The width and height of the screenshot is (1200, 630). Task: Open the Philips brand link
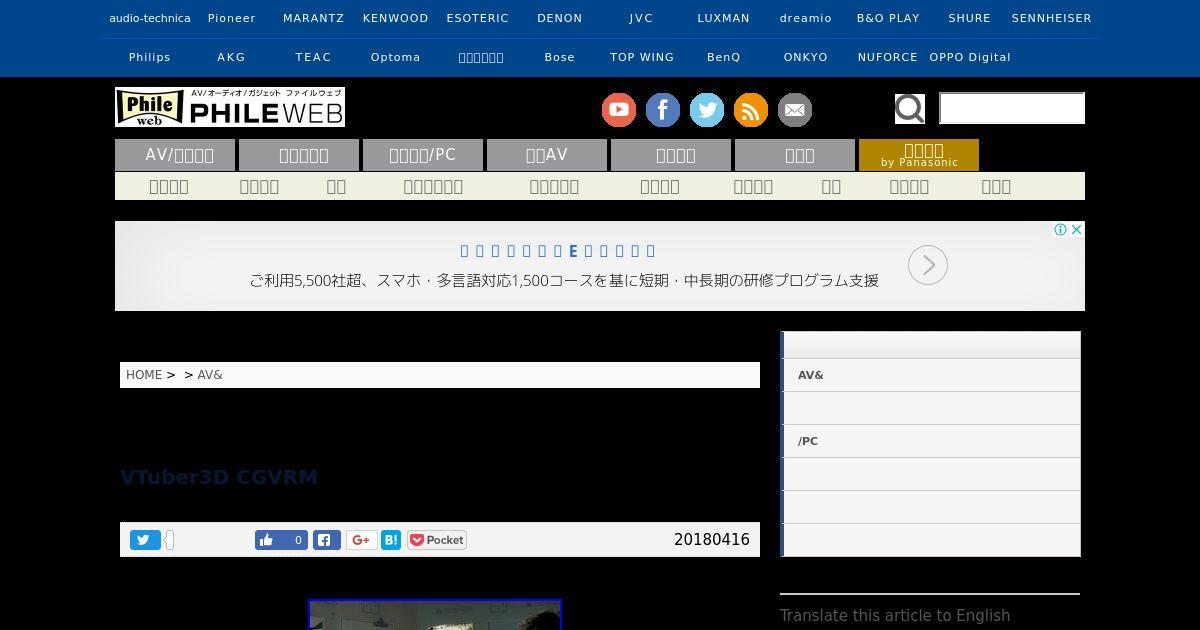click(150, 57)
